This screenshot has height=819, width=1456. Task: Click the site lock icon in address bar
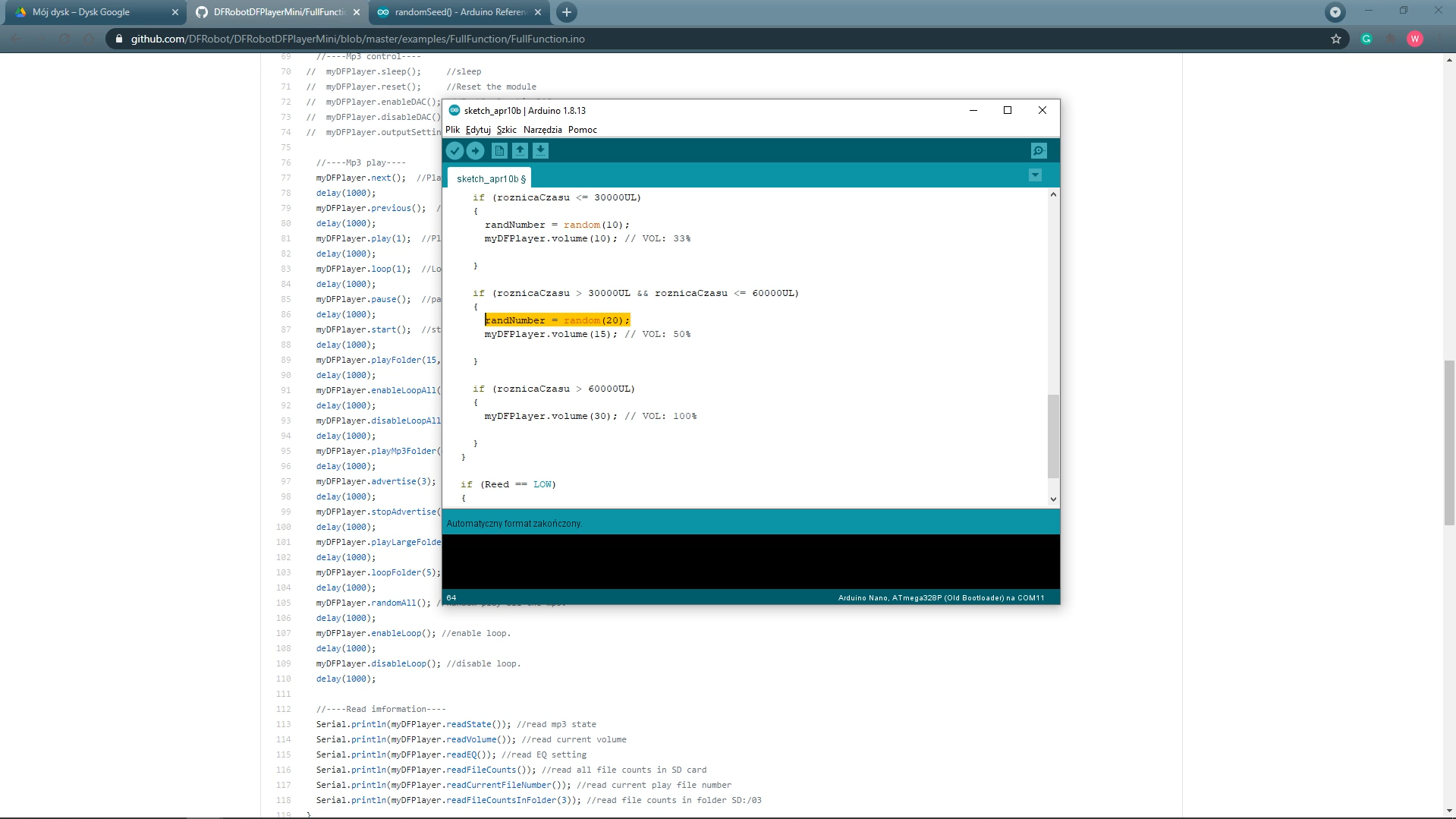[x=118, y=39]
